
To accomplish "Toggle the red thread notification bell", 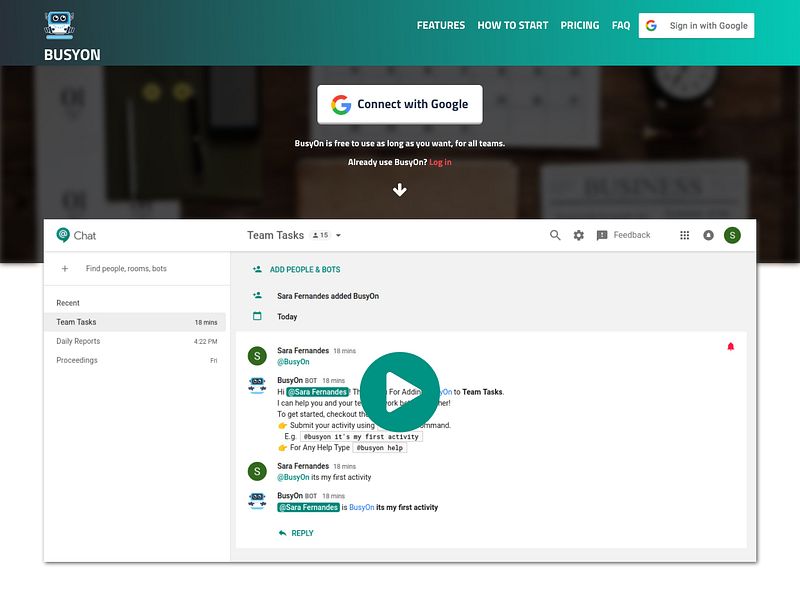I will pyautogui.click(x=730, y=346).
